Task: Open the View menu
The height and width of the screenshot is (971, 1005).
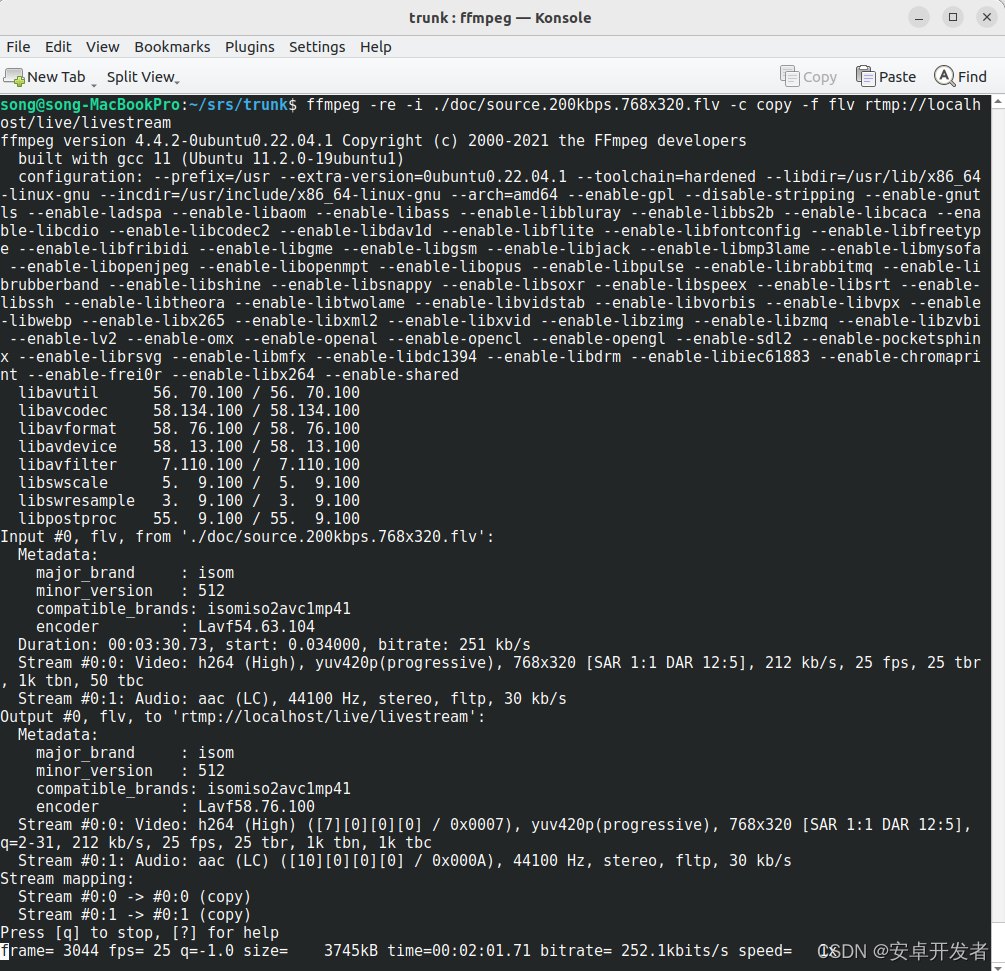Action: point(103,47)
